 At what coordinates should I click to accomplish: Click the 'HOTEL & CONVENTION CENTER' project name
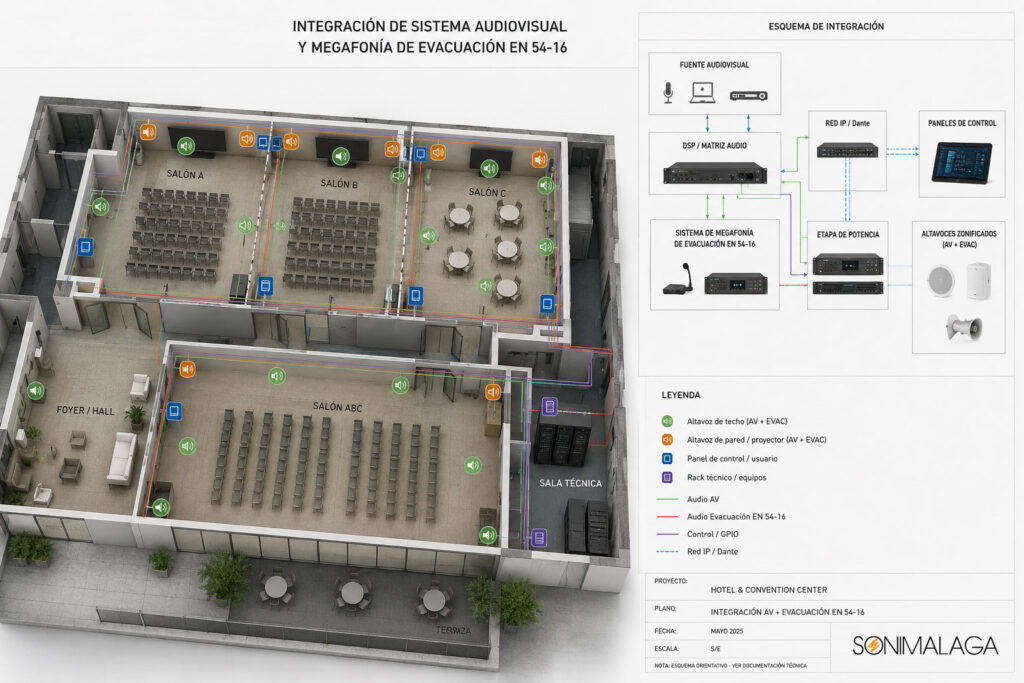769,590
